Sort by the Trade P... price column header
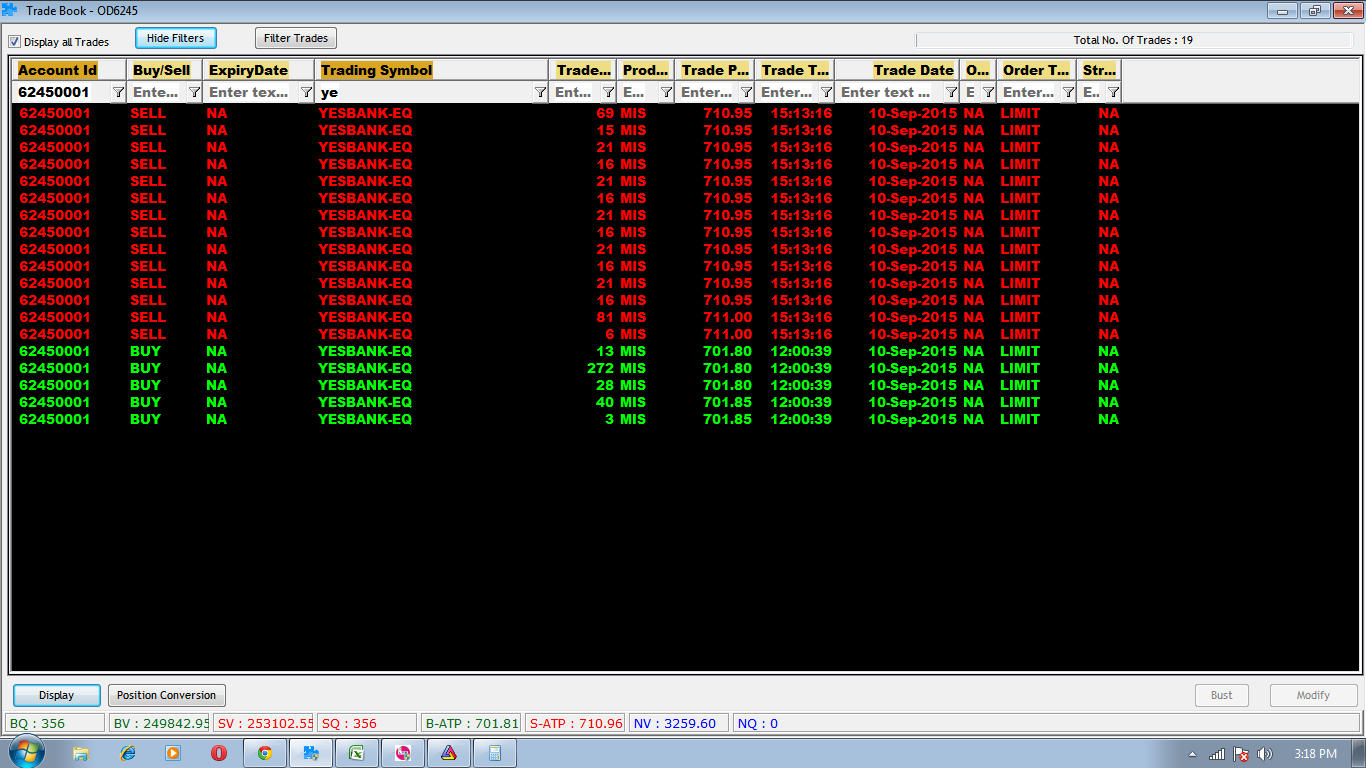This screenshot has width=1366, height=768. click(x=715, y=70)
